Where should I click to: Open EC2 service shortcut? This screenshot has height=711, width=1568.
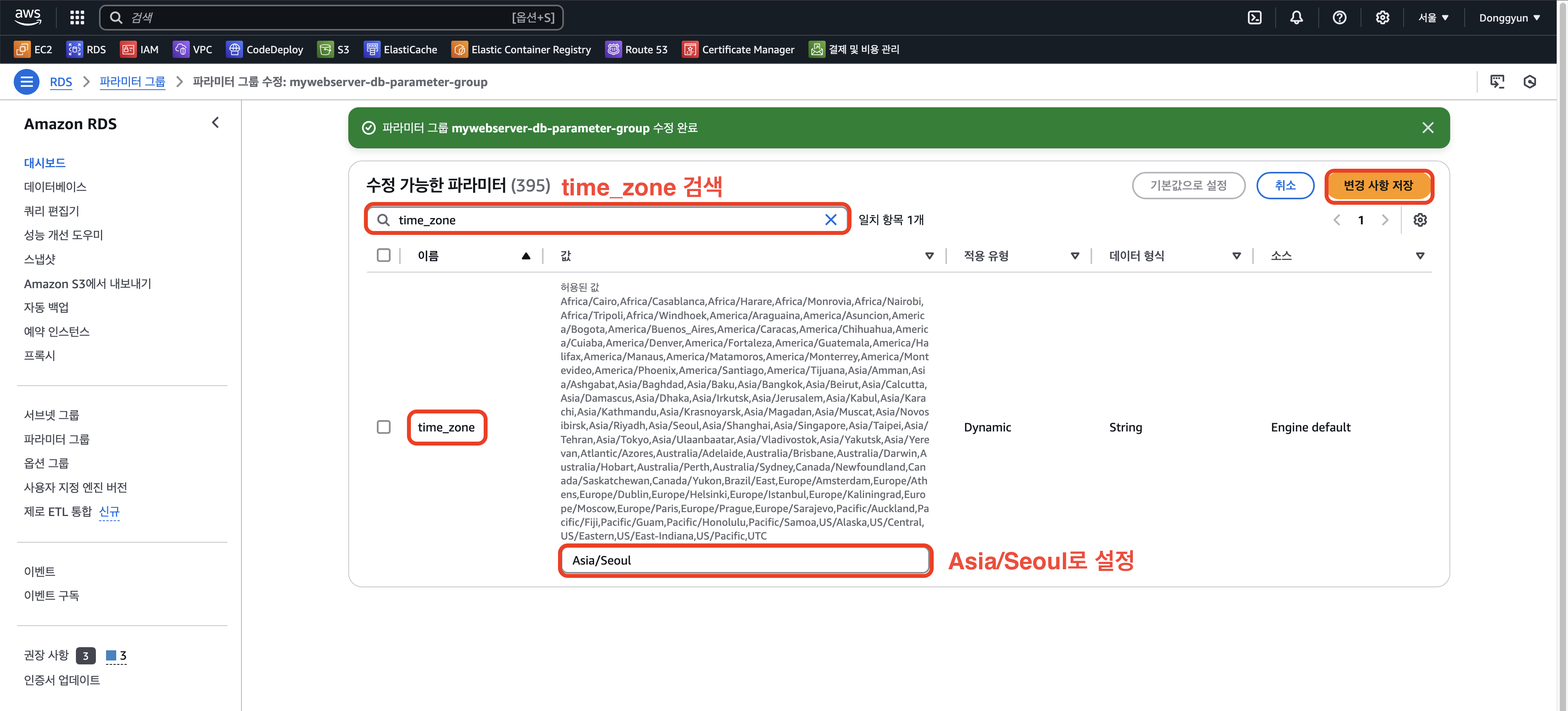[33, 49]
